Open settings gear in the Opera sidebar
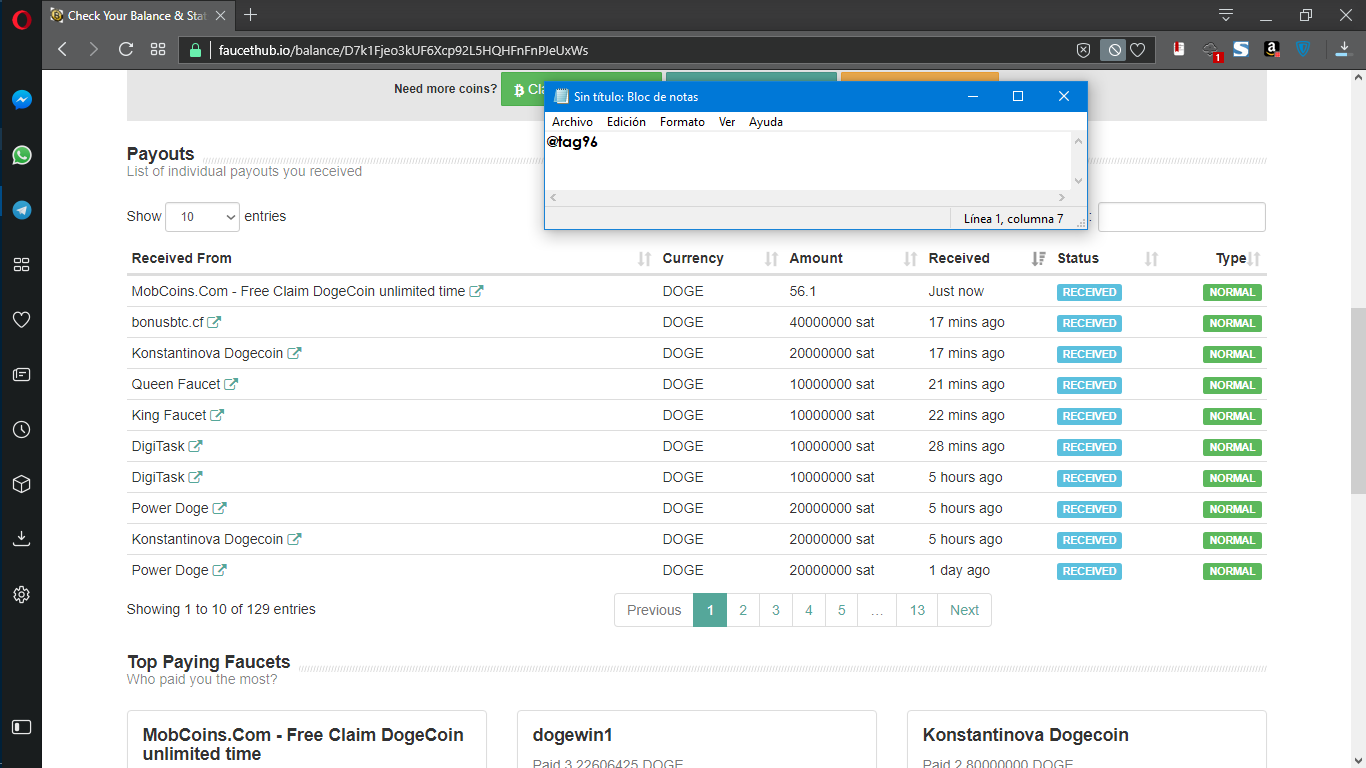This screenshot has width=1366, height=768. (21, 594)
